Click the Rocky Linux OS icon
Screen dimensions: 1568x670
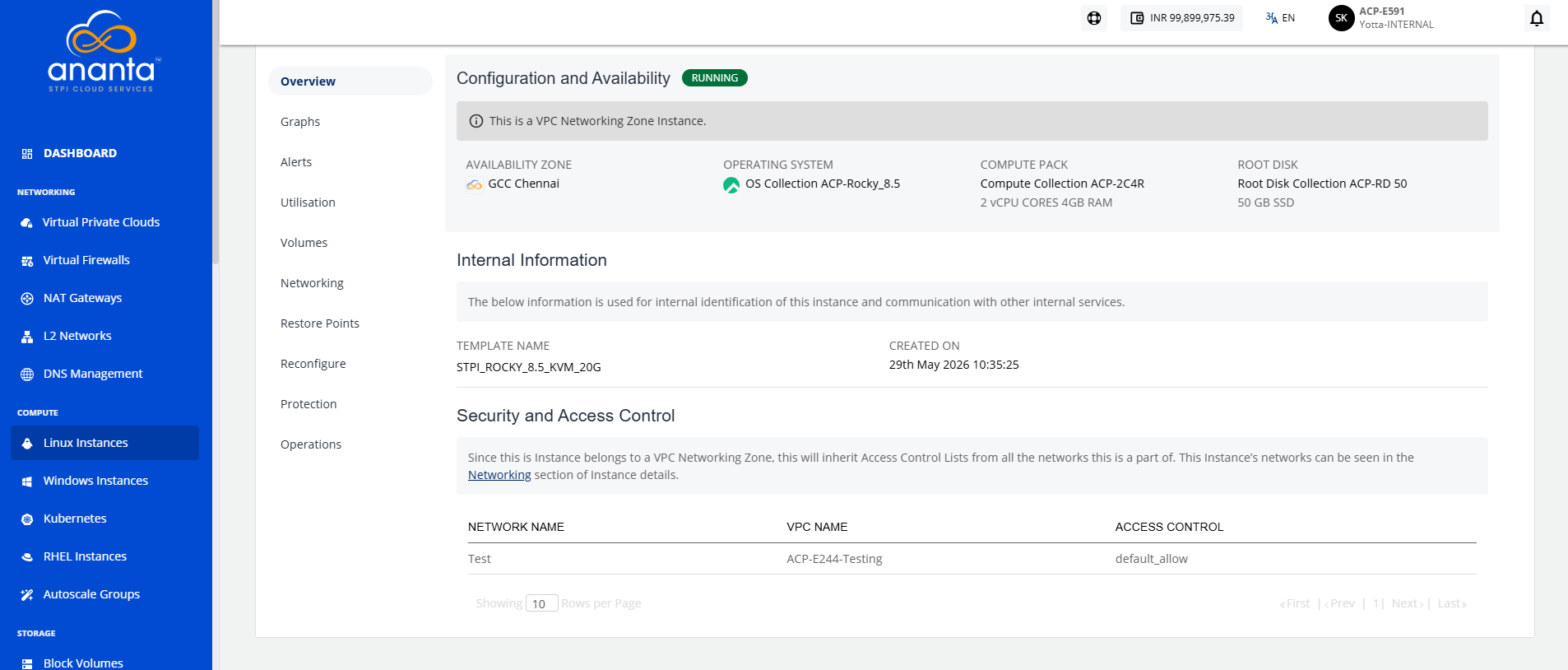pyautogui.click(x=731, y=185)
